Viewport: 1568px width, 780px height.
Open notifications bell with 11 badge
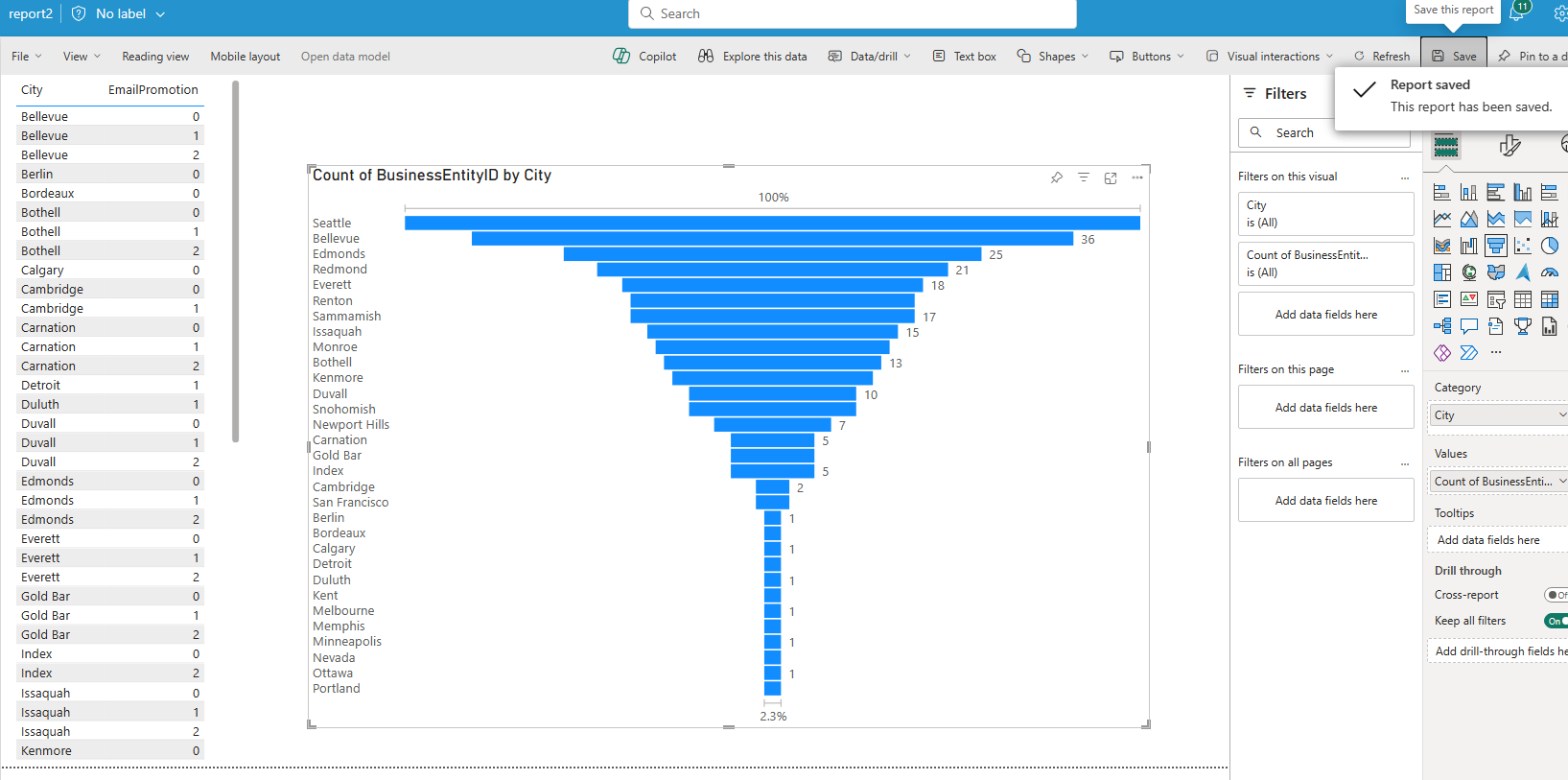click(1517, 12)
